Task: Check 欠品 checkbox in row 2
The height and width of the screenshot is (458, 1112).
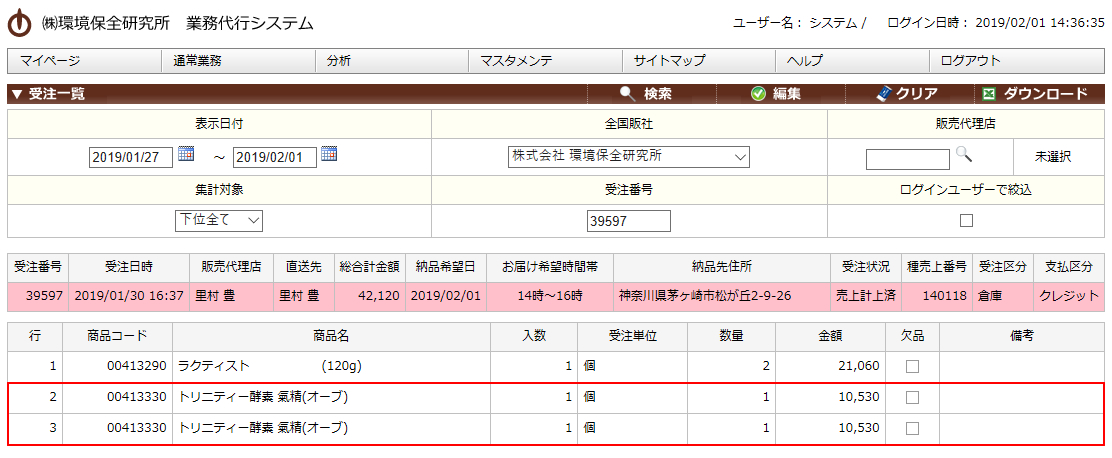Action: (912, 398)
